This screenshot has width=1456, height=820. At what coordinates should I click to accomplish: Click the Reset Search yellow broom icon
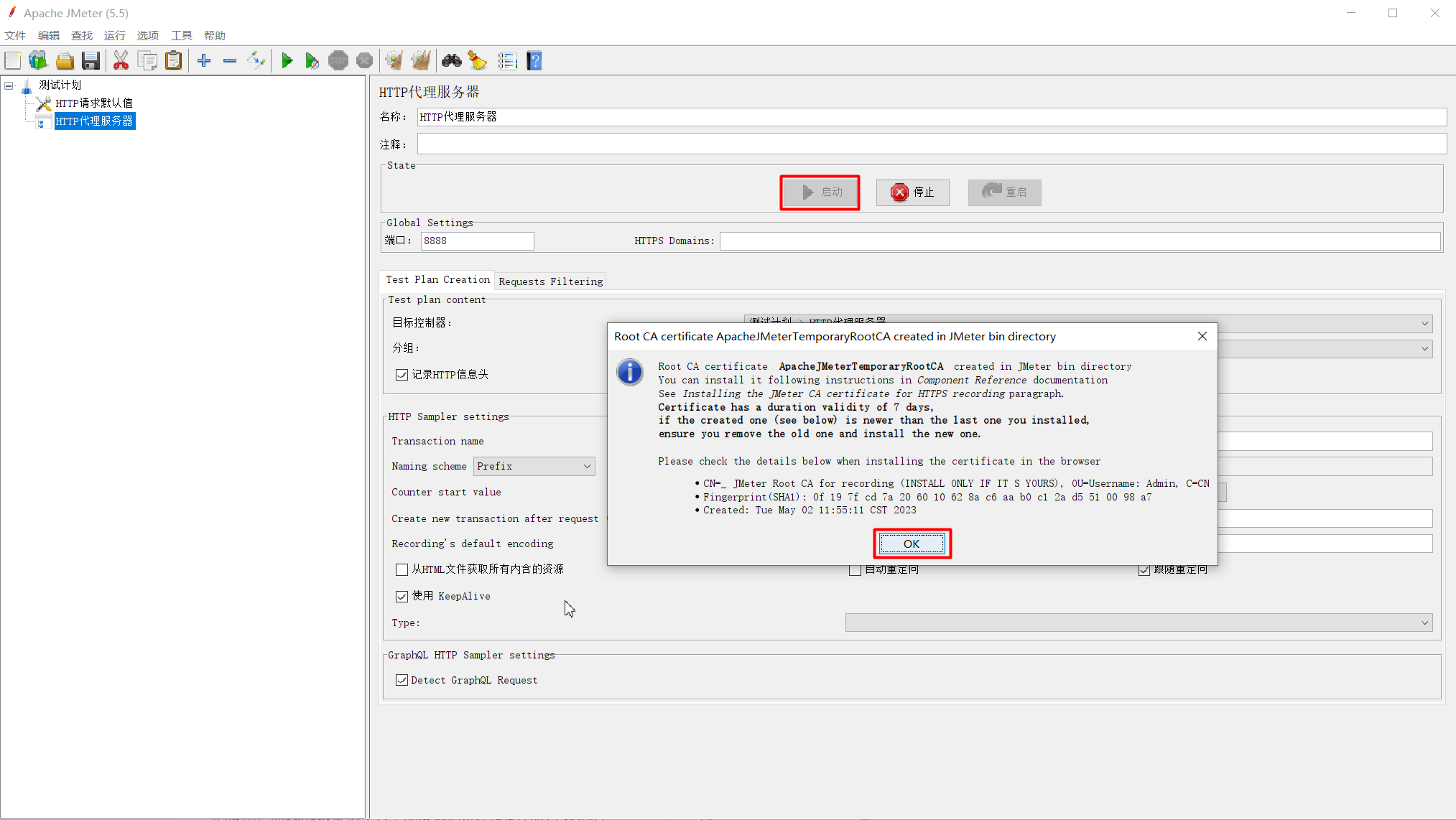(478, 61)
